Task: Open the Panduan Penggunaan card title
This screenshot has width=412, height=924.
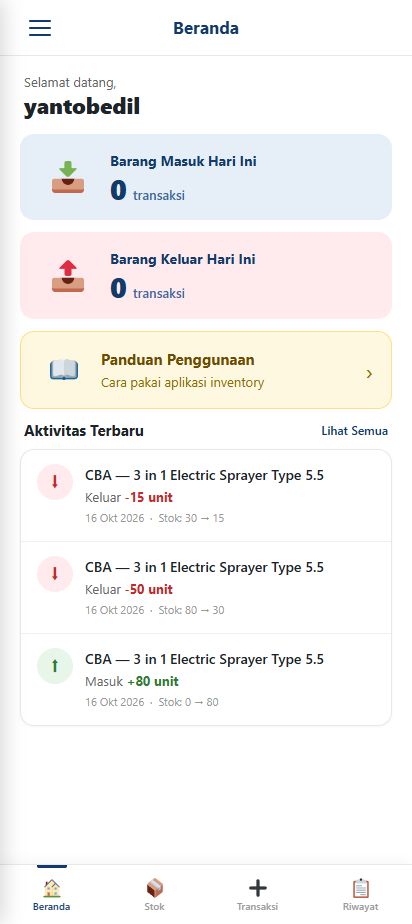Action: [177, 359]
